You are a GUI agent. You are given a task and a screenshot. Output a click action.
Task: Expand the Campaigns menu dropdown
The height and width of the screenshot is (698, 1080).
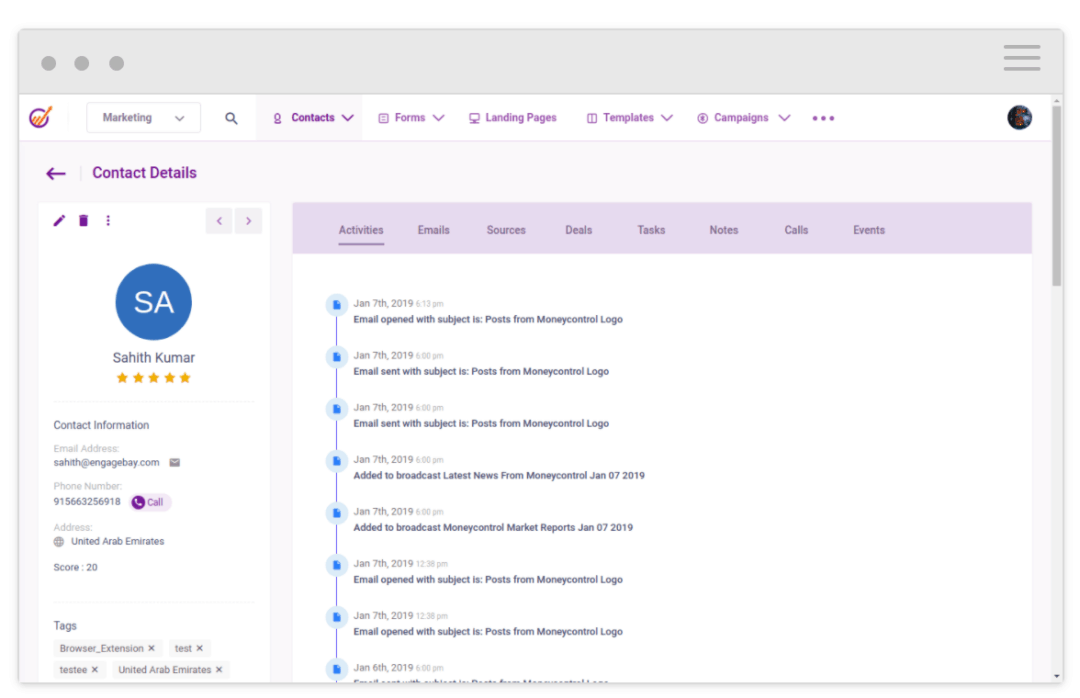(784, 118)
